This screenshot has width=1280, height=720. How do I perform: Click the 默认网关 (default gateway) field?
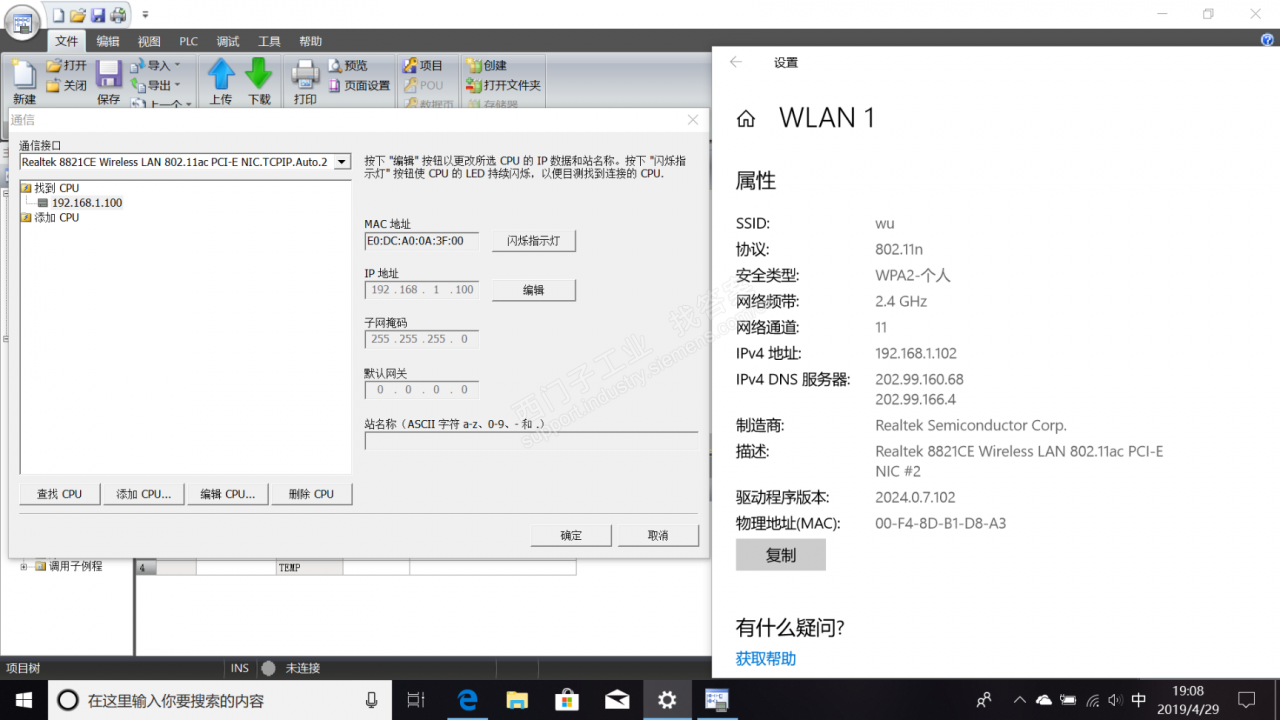pyautogui.click(x=421, y=389)
